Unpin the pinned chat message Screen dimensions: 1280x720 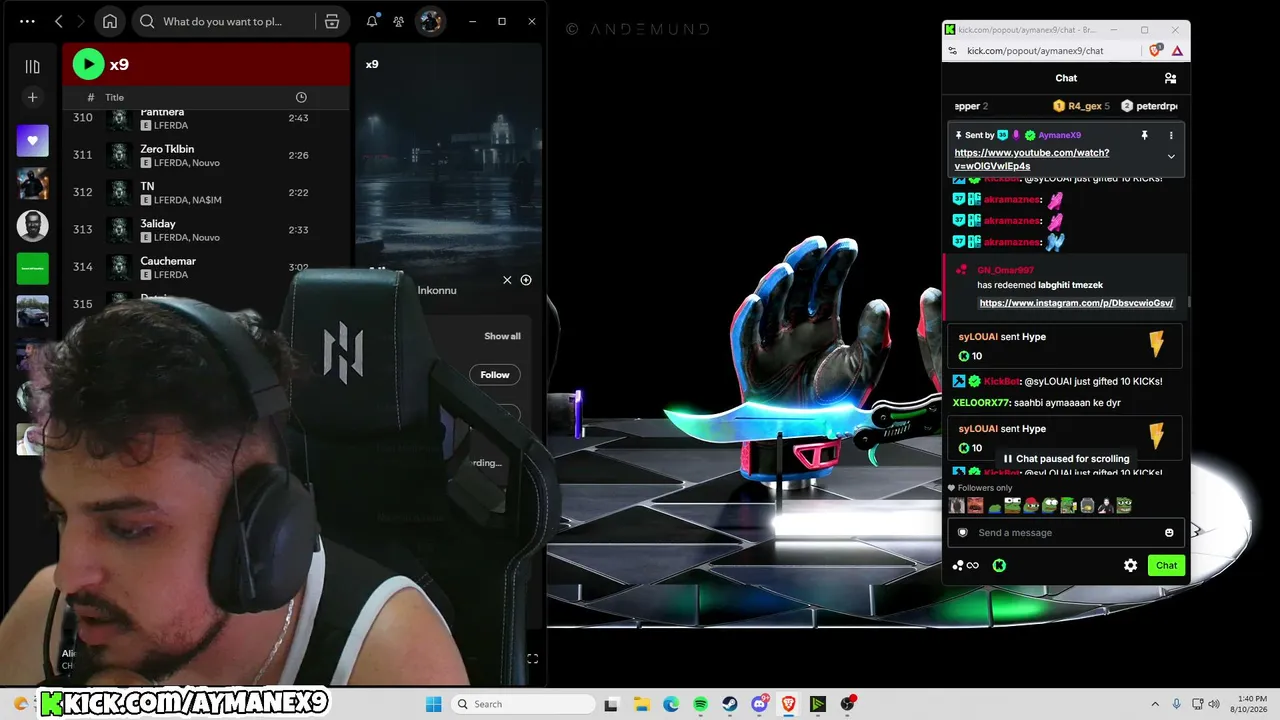coord(1144,135)
